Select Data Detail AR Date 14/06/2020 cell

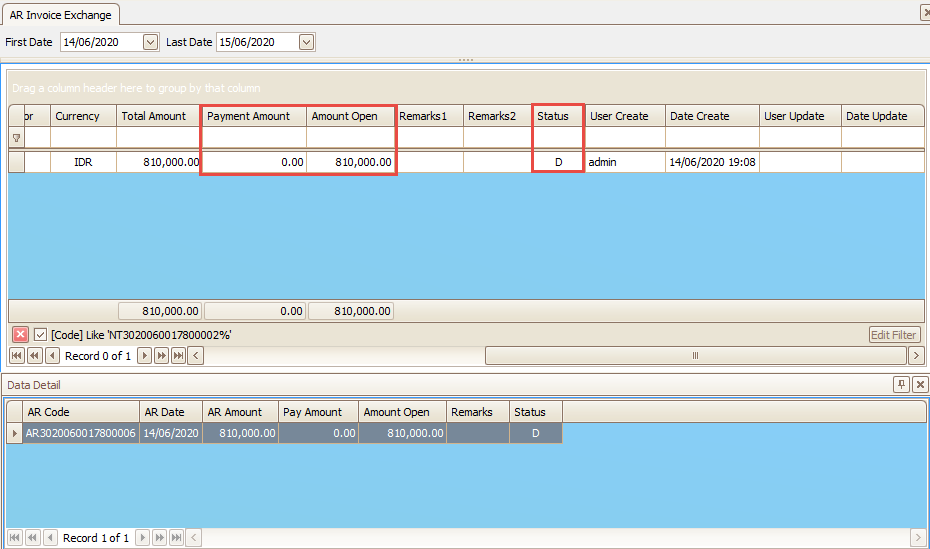[x=171, y=433]
